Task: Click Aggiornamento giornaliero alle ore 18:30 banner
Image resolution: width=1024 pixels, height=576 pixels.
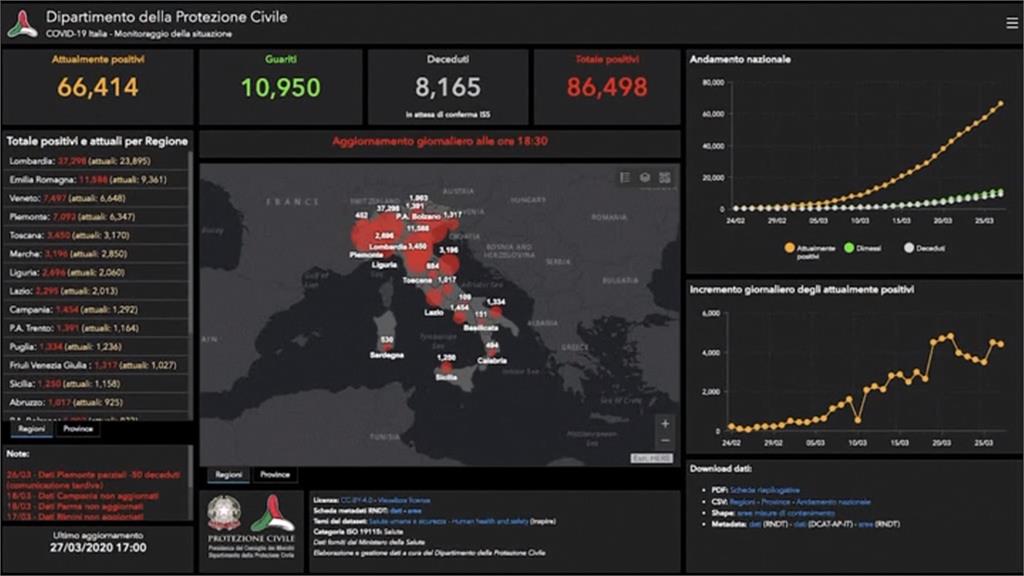Action: (440, 141)
